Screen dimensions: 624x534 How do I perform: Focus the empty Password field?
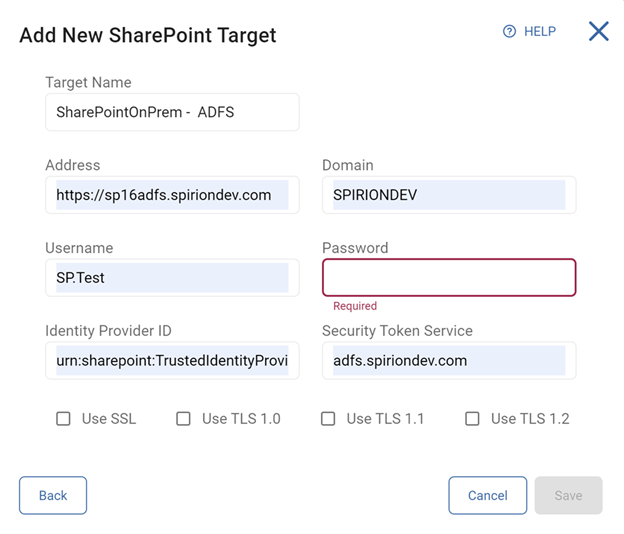tap(449, 278)
